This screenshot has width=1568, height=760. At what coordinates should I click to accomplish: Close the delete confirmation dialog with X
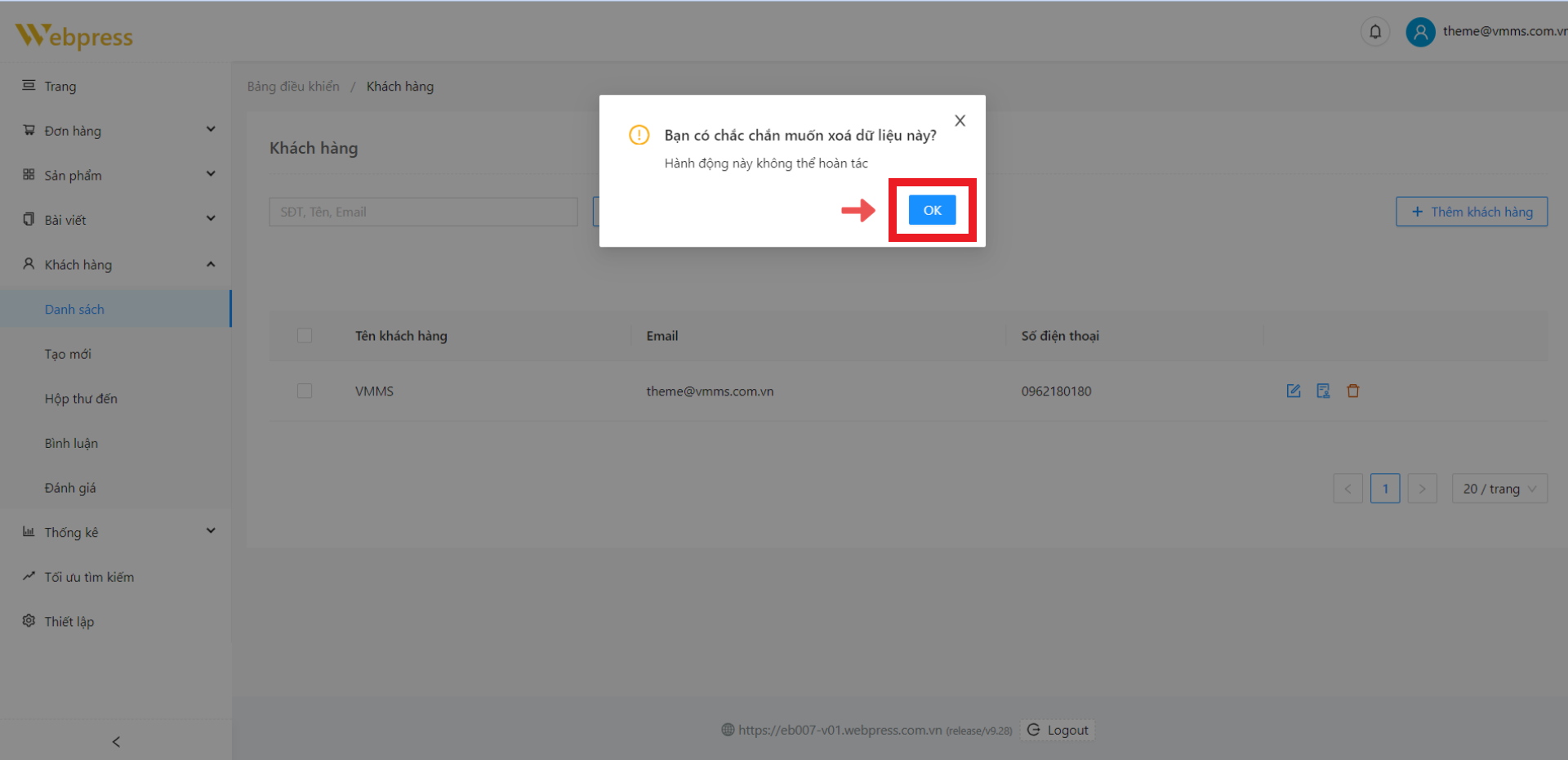coord(960,121)
